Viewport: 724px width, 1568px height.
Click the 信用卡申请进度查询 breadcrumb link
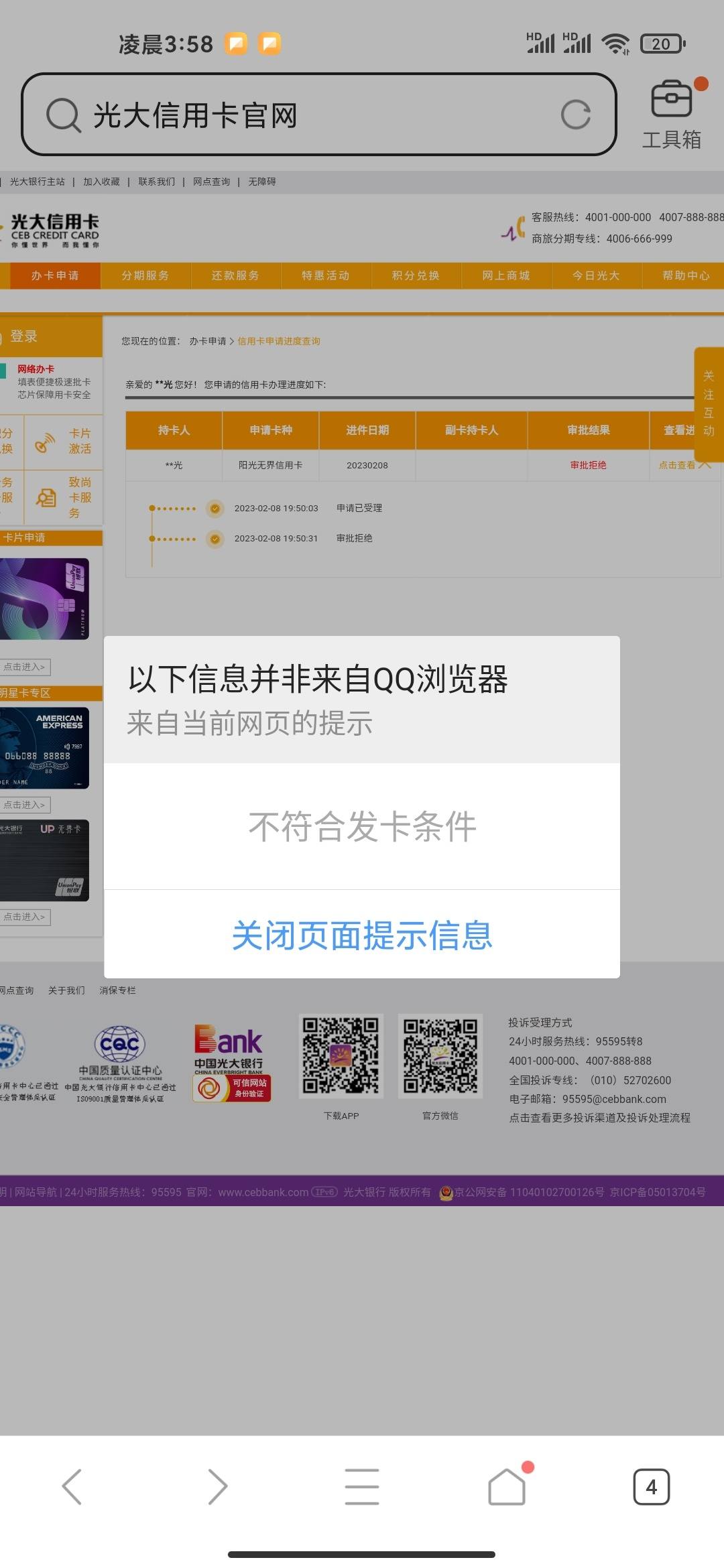(279, 341)
